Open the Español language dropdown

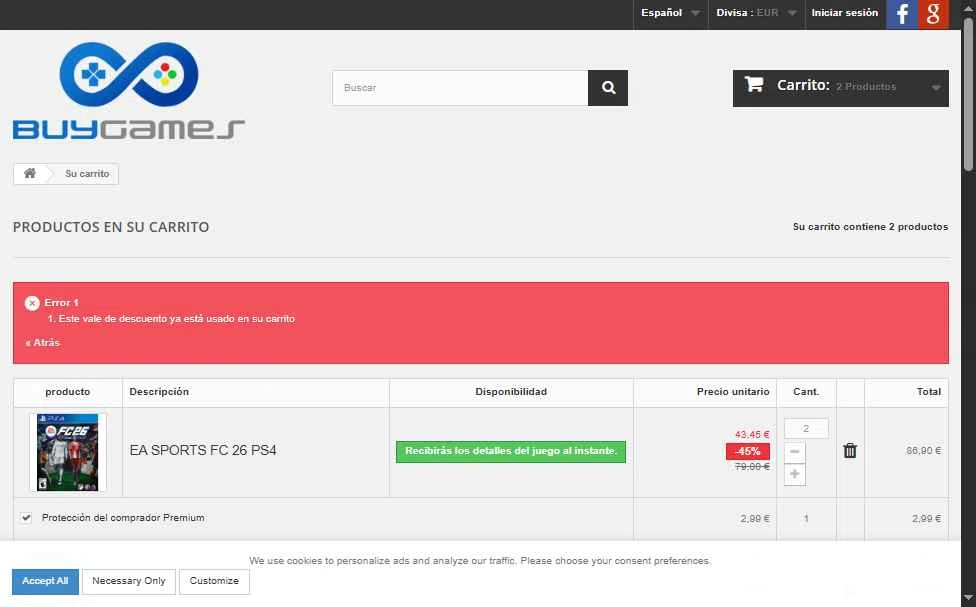(x=670, y=13)
